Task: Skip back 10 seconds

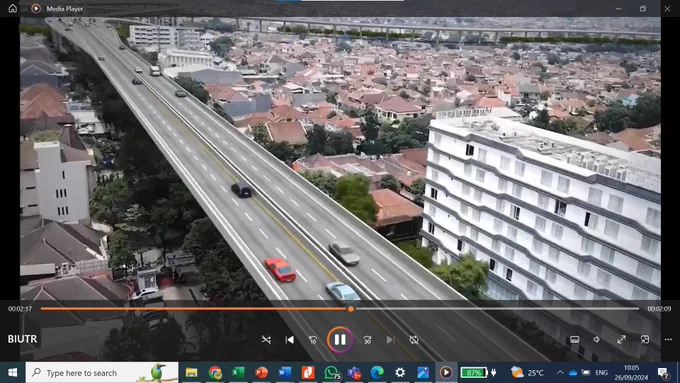Action: [313, 340]
